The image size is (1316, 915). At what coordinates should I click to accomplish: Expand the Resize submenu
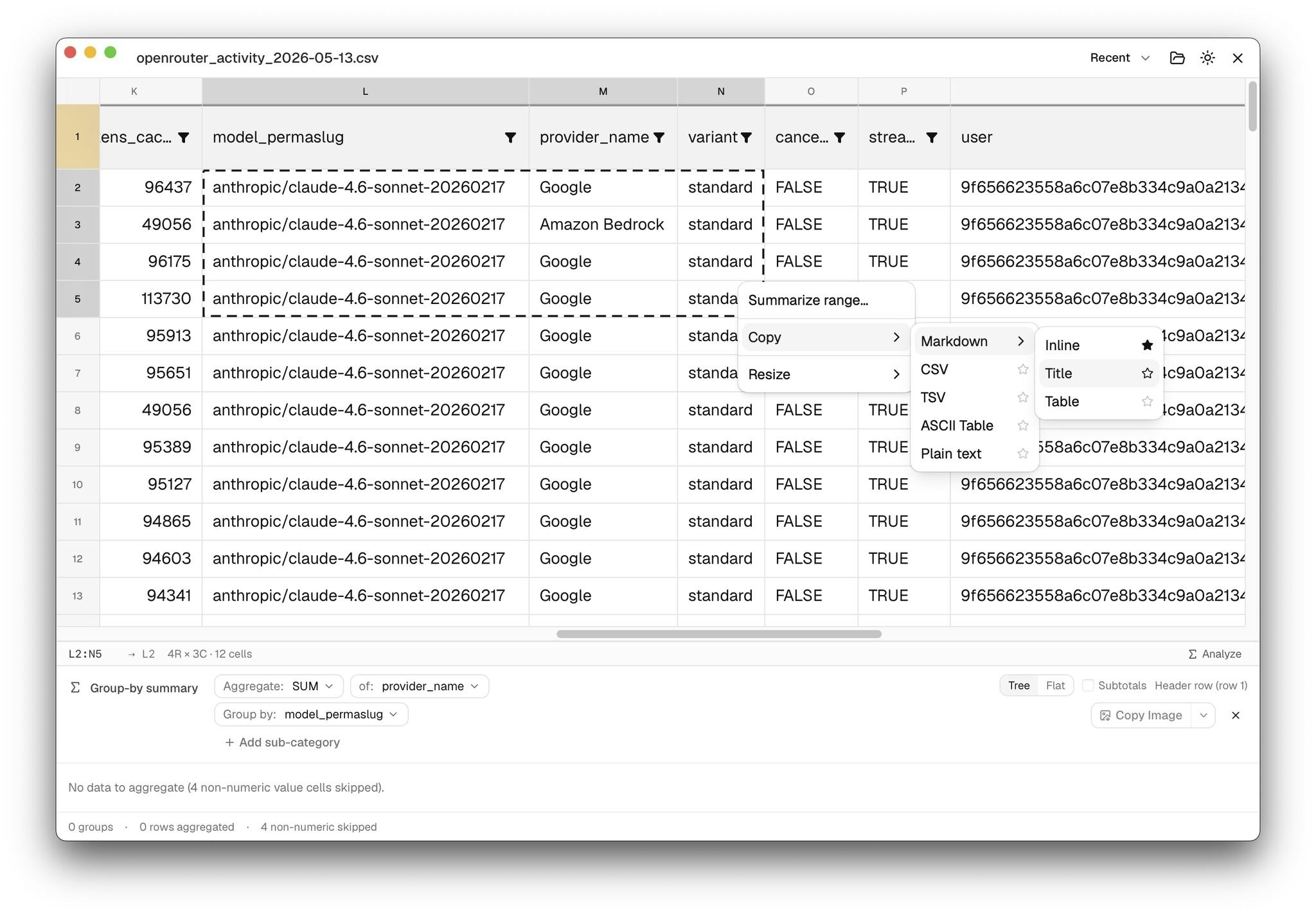(x=825, y=375)
